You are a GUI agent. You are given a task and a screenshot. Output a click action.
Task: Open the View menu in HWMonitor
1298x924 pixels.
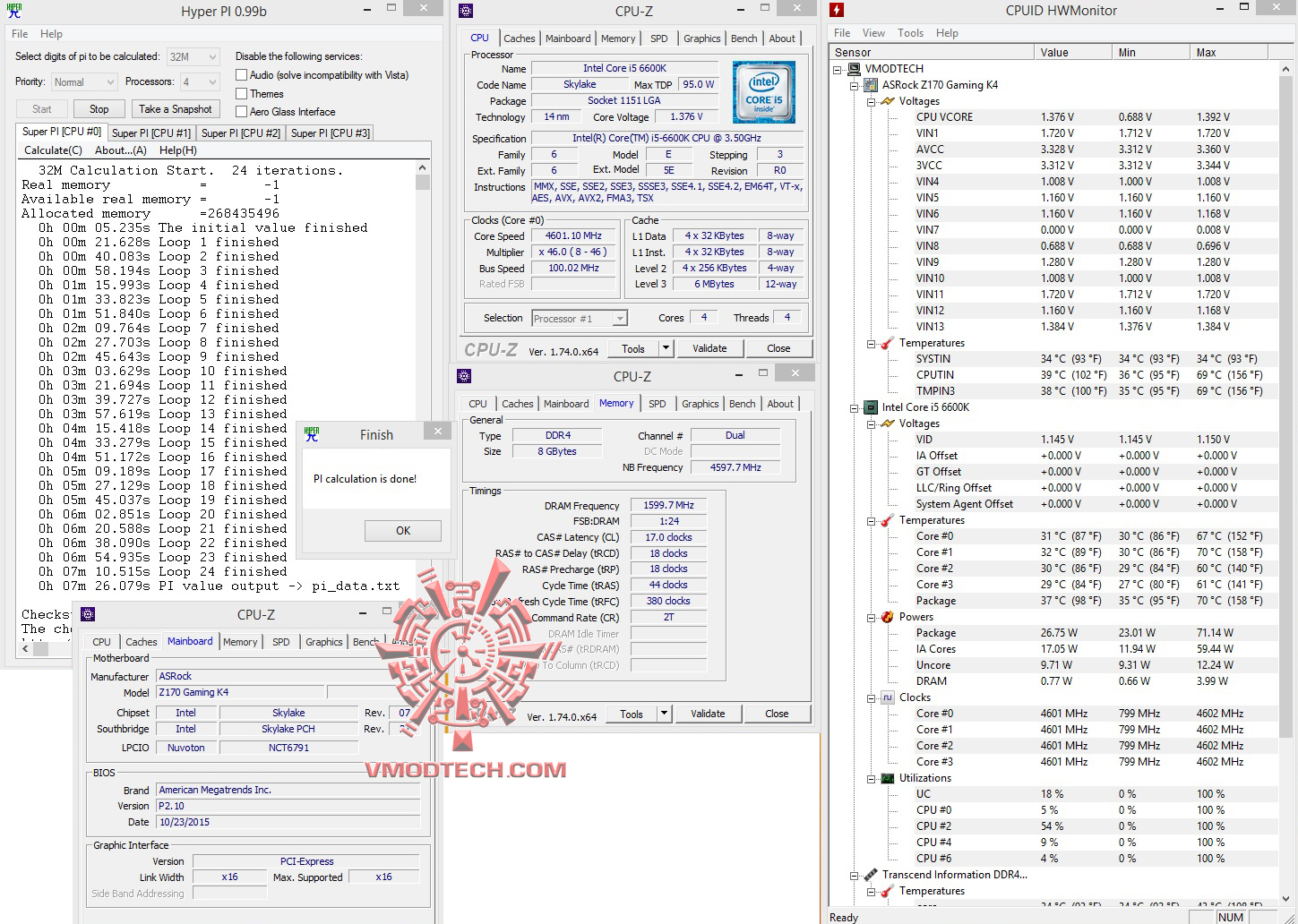(x=873, y=33)
